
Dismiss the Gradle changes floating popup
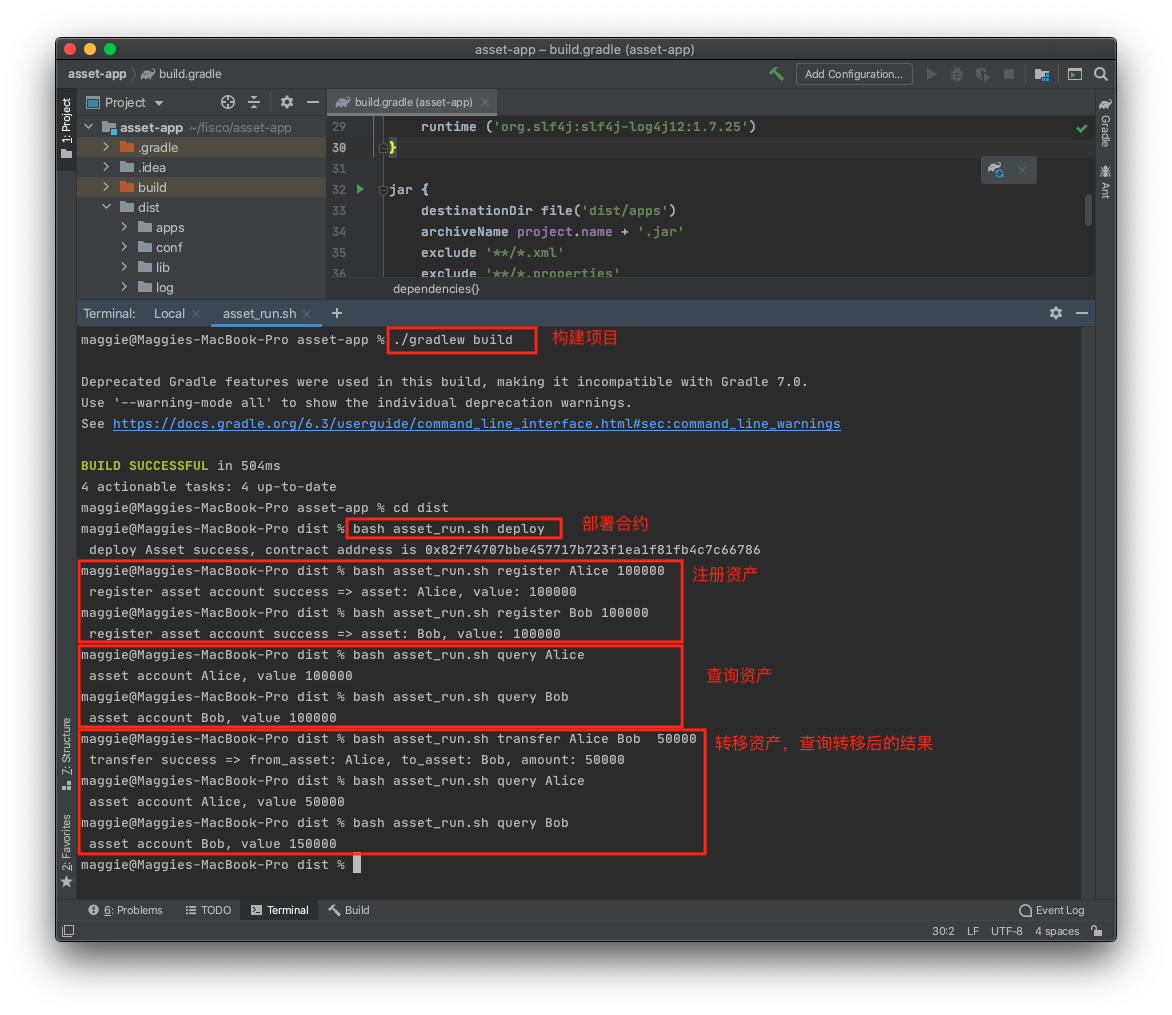coord(1022,170)
